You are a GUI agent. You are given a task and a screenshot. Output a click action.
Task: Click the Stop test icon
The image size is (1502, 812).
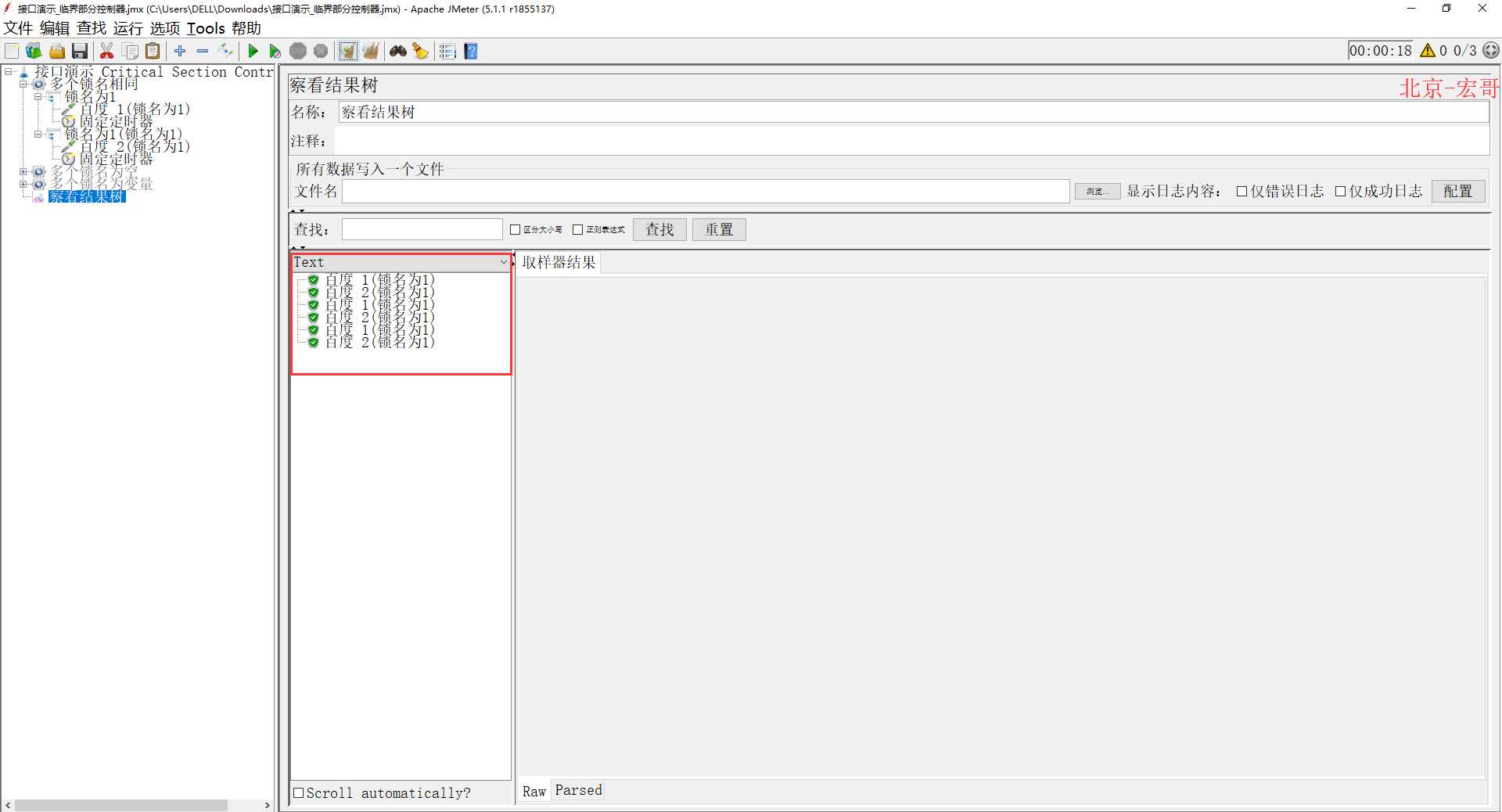298,51
